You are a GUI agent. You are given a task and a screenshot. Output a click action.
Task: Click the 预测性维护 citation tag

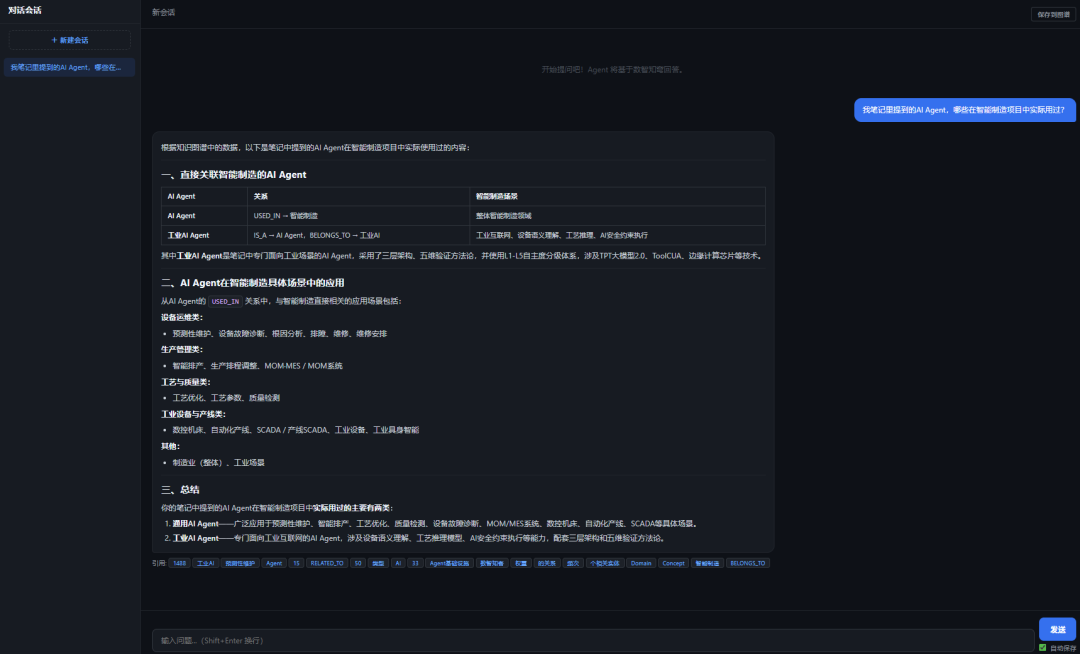click(240, 563)
